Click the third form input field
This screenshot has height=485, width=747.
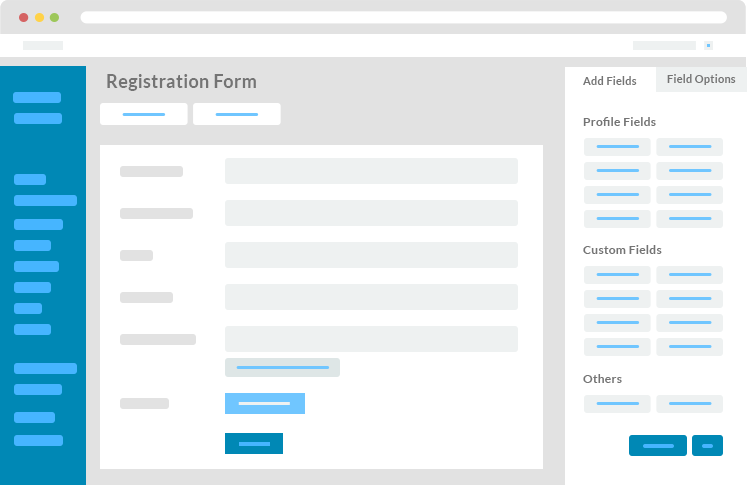[371, 255]
